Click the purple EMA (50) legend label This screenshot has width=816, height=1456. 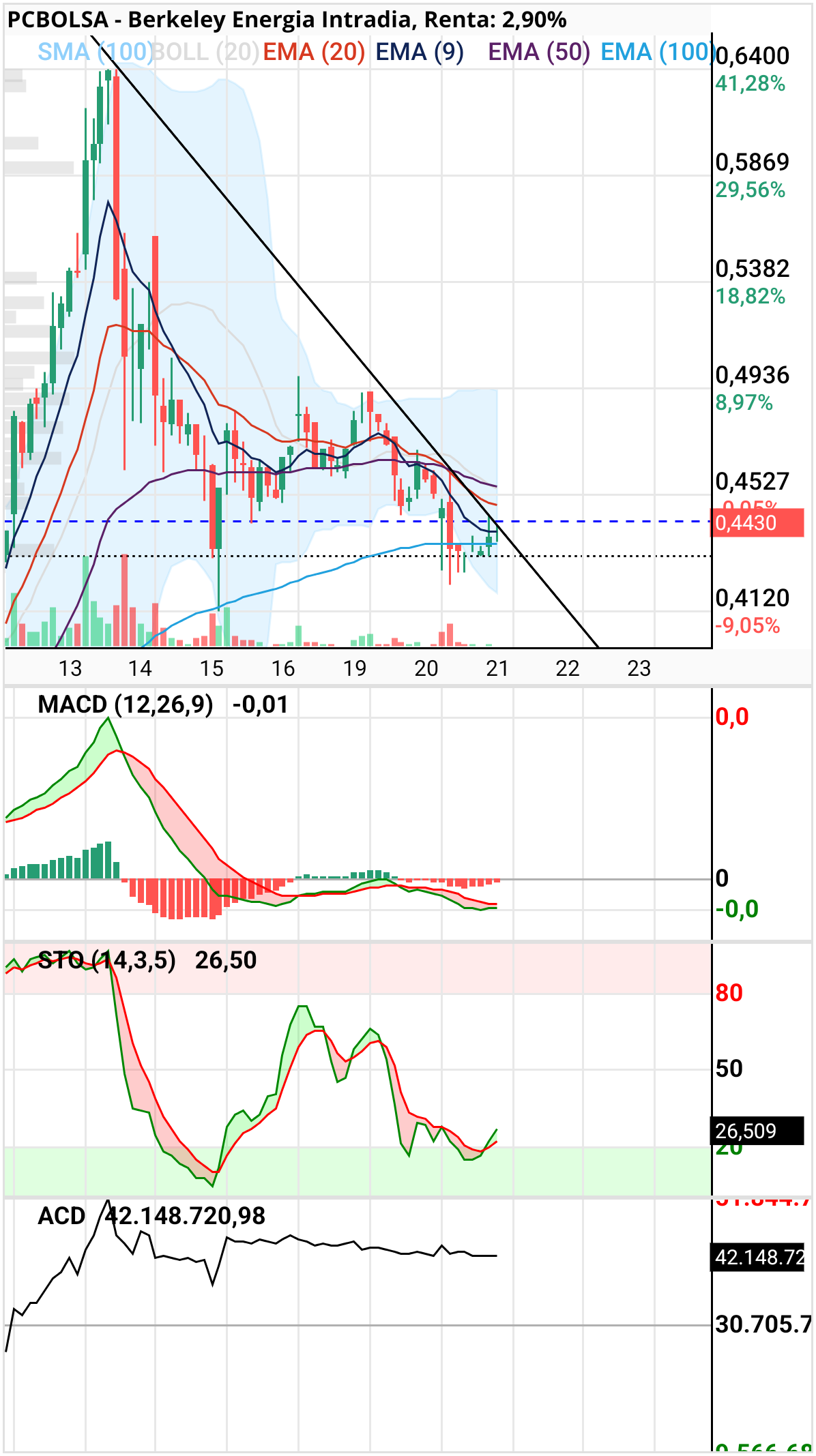point(539,52)
